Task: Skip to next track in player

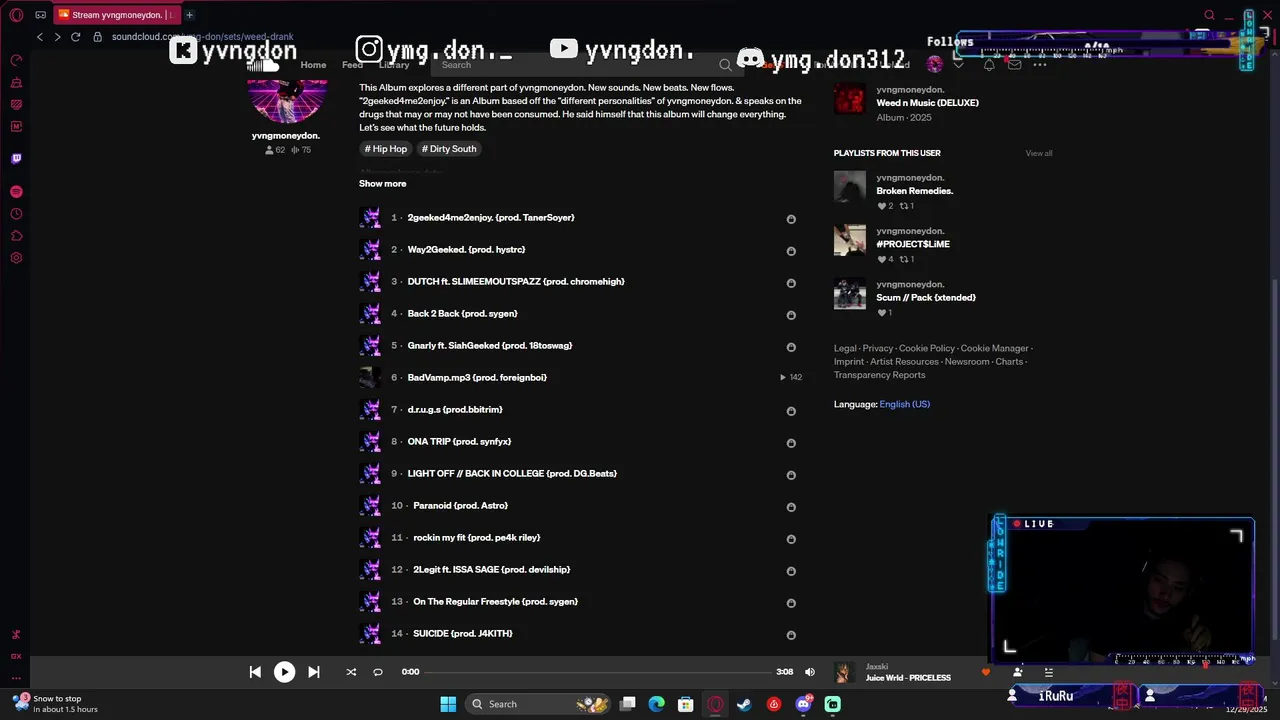Action: (x=313, y=672)
